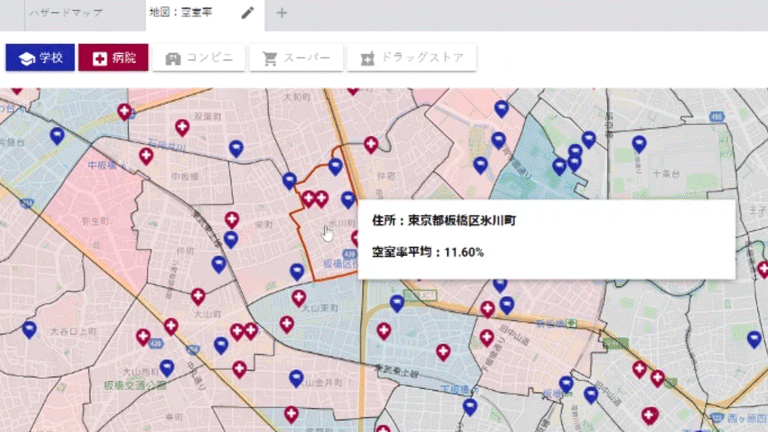Click the pencil edit icon on the active tab
Screen dimensions: 768x432
pos(248,13)
